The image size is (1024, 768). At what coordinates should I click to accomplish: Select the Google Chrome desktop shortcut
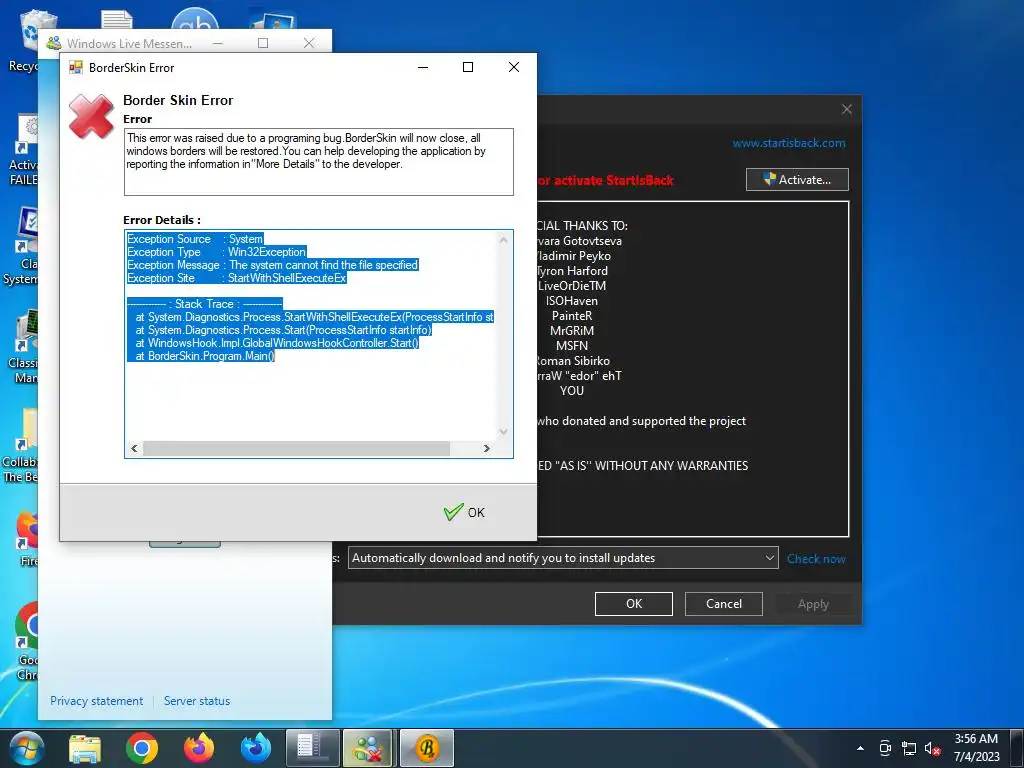[x=25, y=641]
